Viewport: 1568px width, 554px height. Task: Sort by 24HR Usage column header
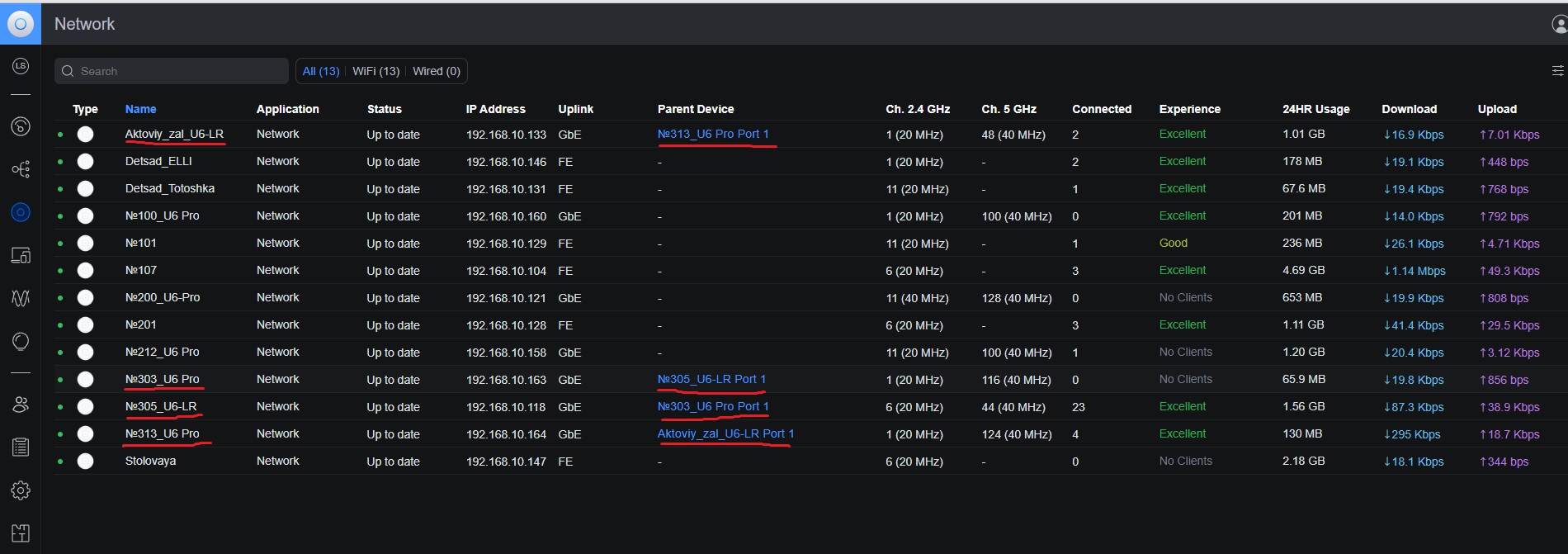[1315, 109]
